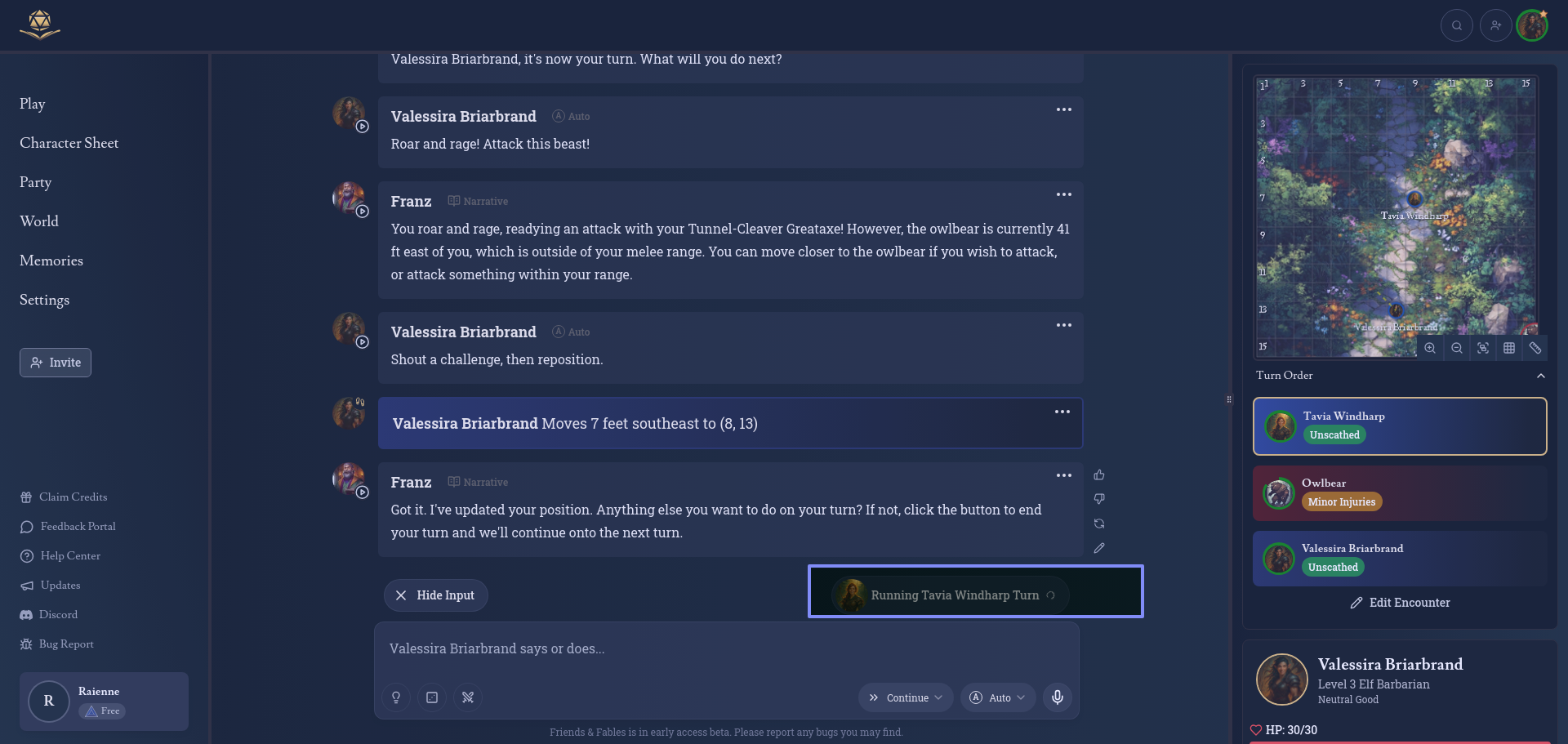Toggle the battle map grid overlay
This screenshot has height=744, width=1568.
1509,348
